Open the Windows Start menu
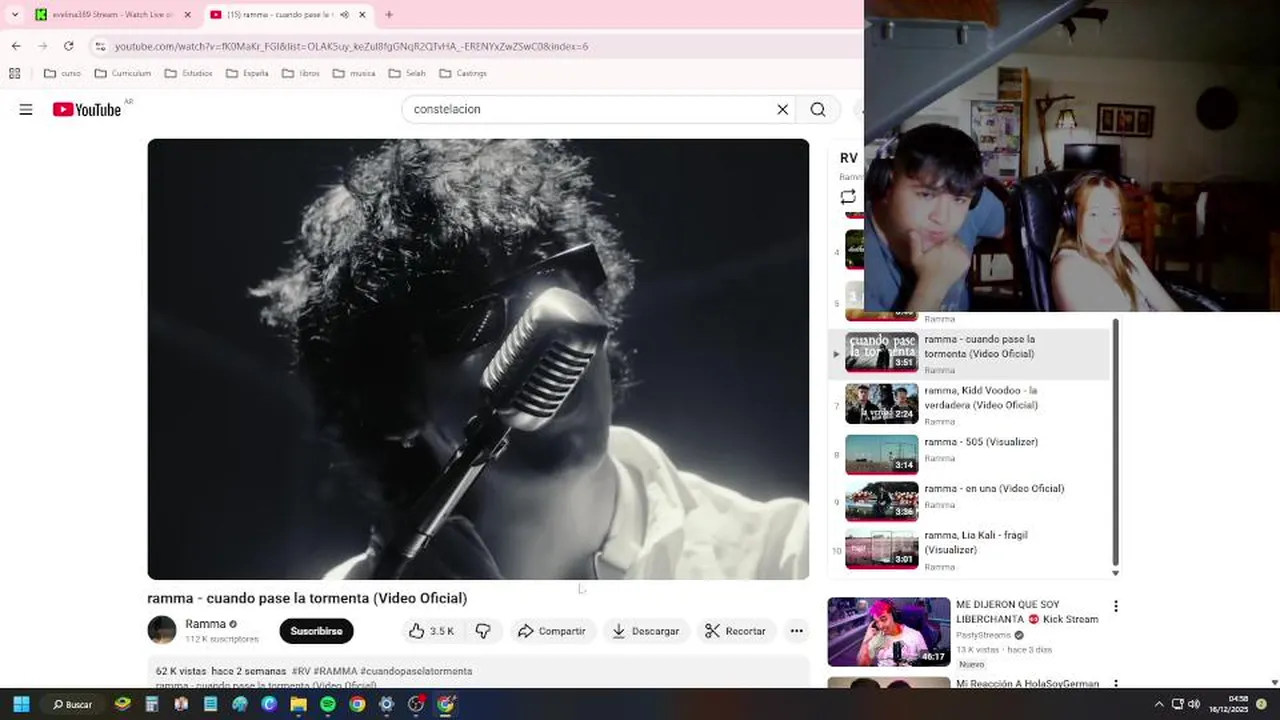This screenshot has width=1280, height=720. pos(21,704)
